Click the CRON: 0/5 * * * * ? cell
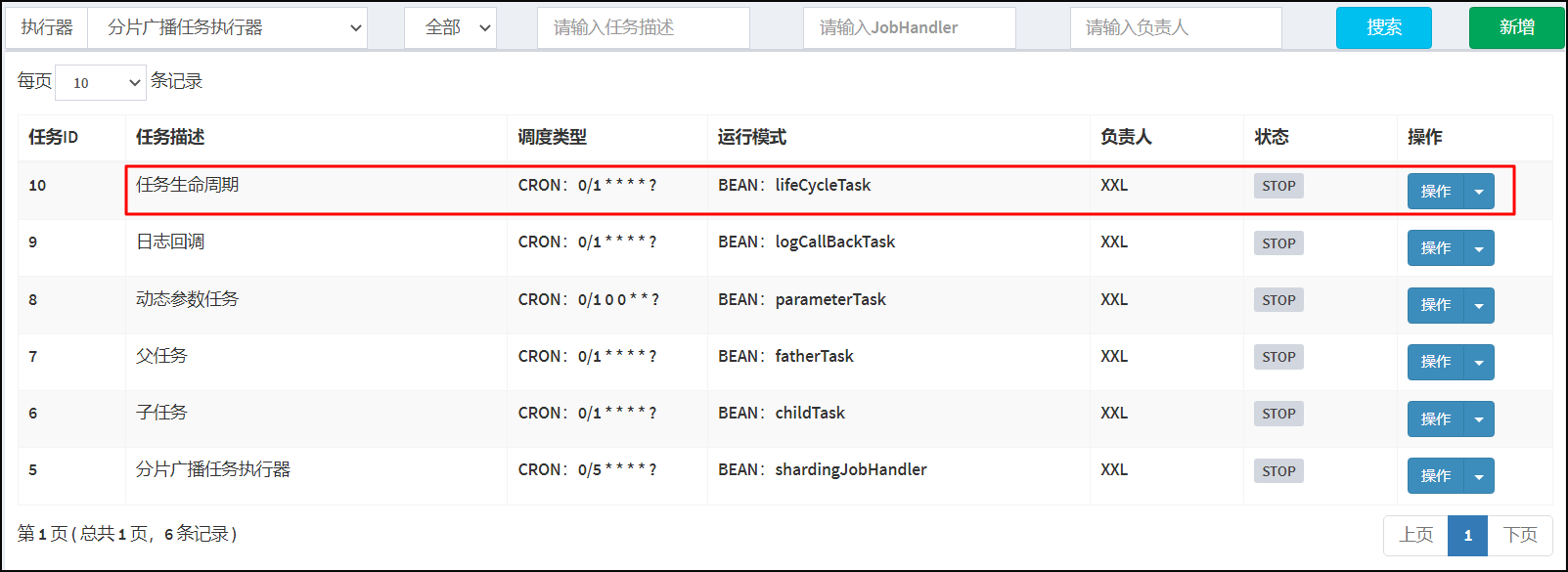The width and height of the screenshot is (1568, 572). (x=588, y=469)
